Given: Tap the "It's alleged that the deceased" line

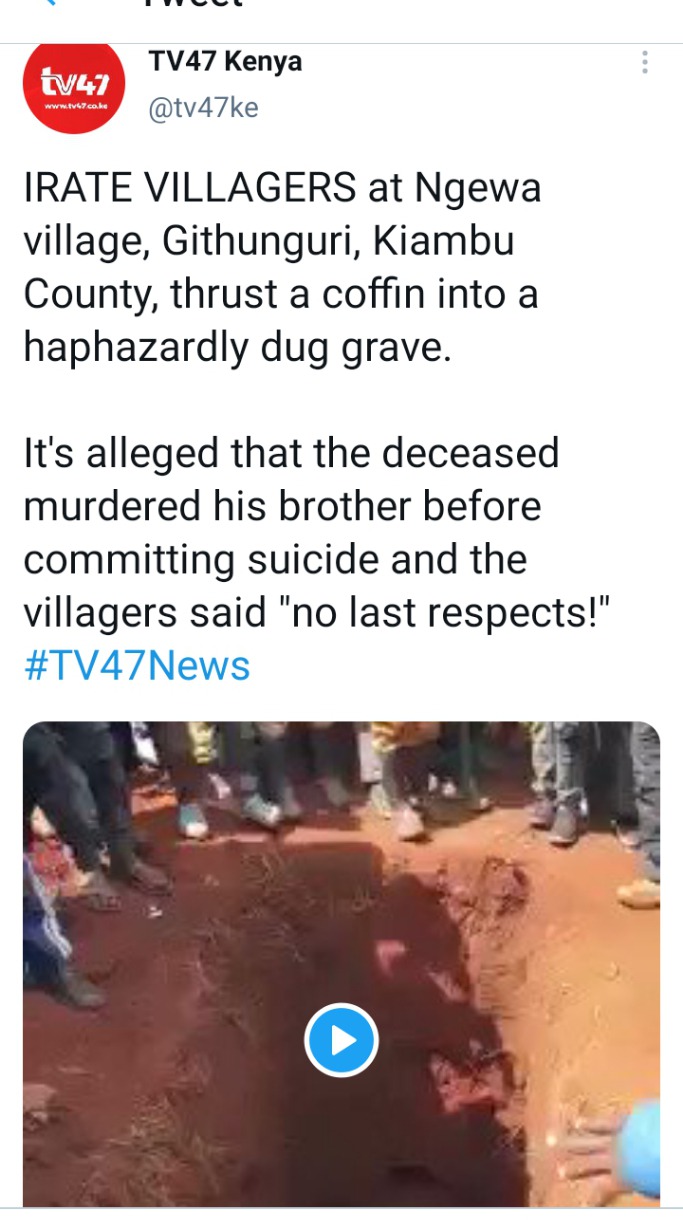Looking at the screenshot, I should tap(291, 453).
